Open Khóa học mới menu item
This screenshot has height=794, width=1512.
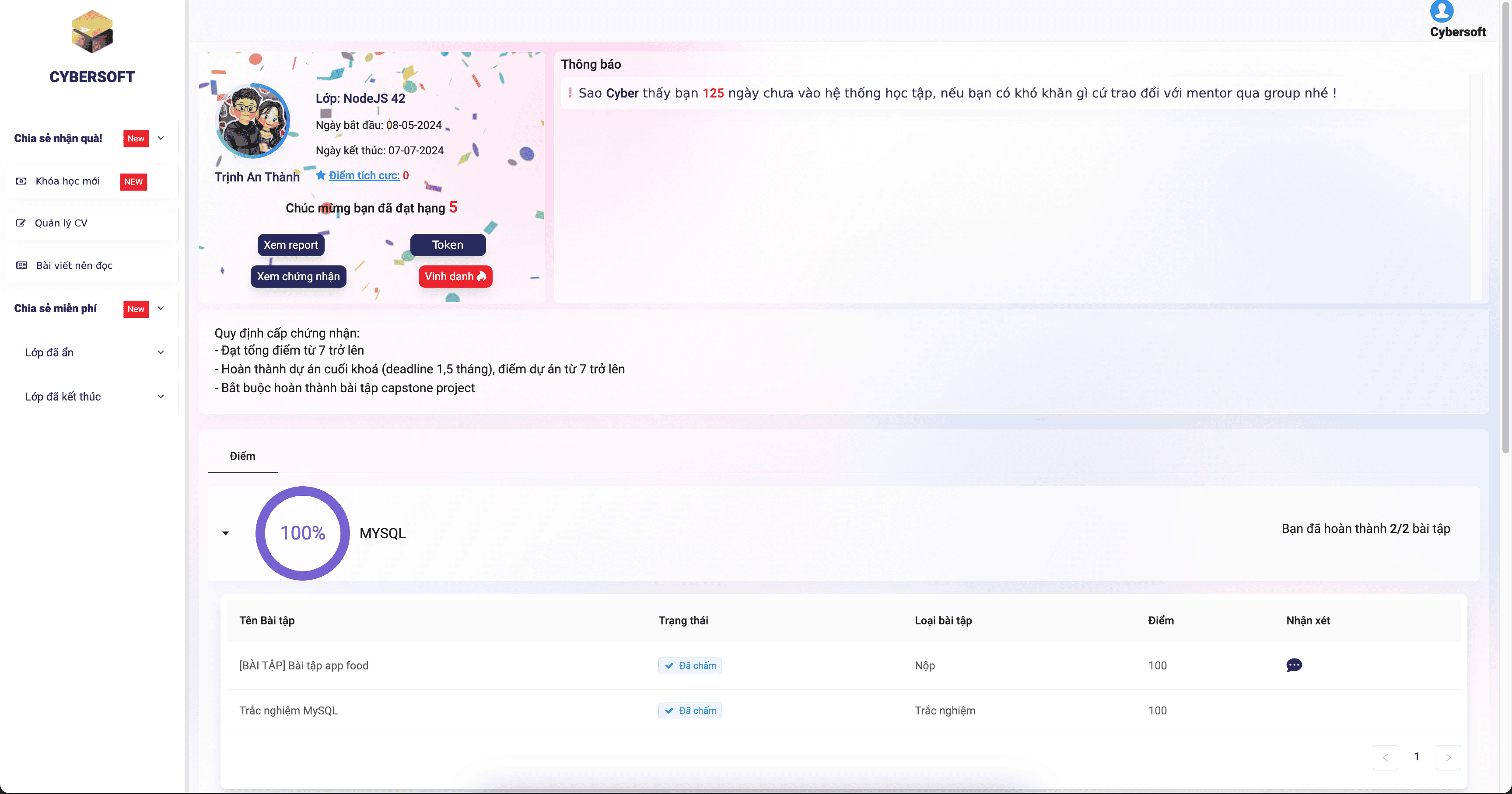point(91,181)
